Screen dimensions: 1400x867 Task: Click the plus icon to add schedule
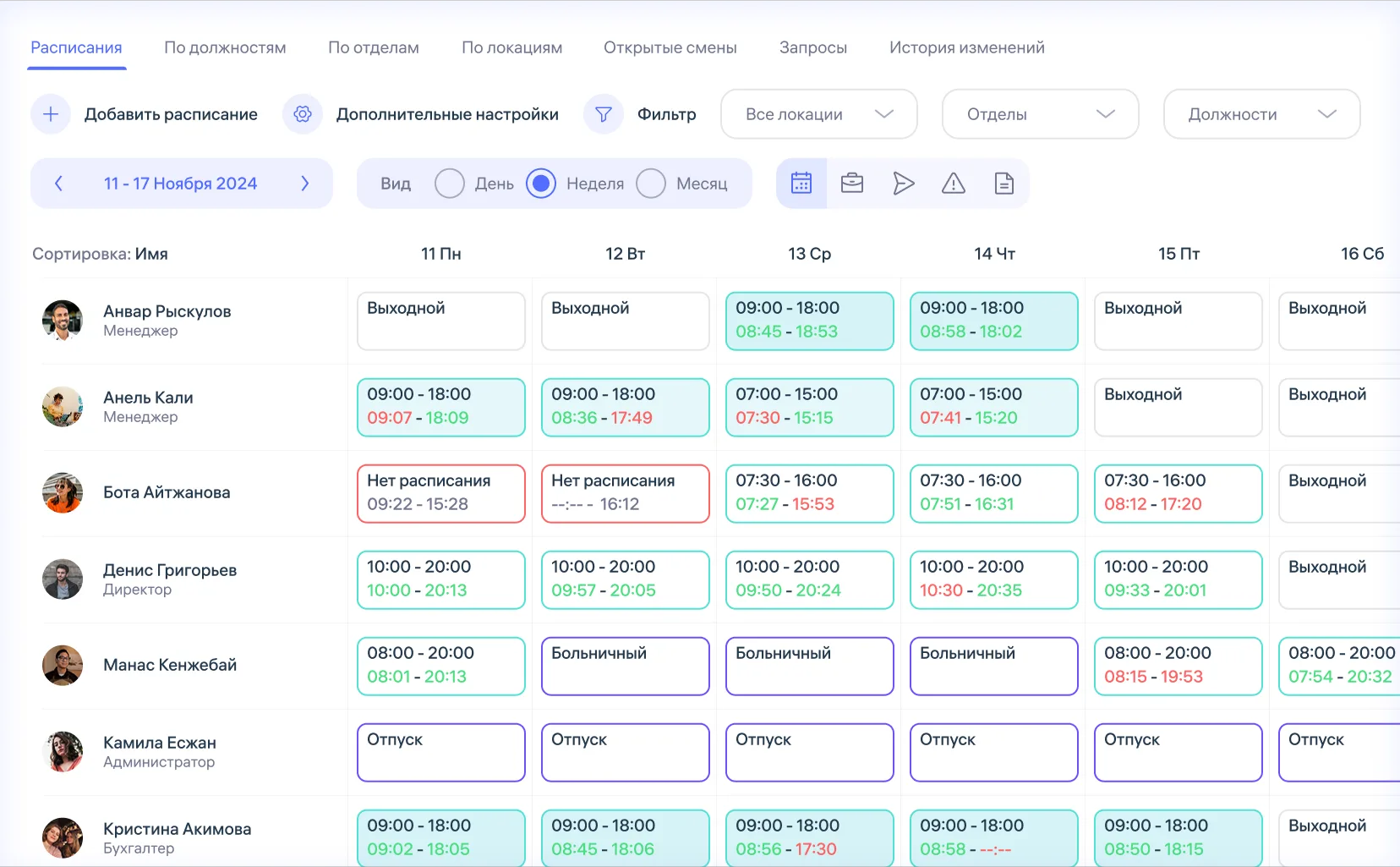pyautogui.click(x=51, y=114)
